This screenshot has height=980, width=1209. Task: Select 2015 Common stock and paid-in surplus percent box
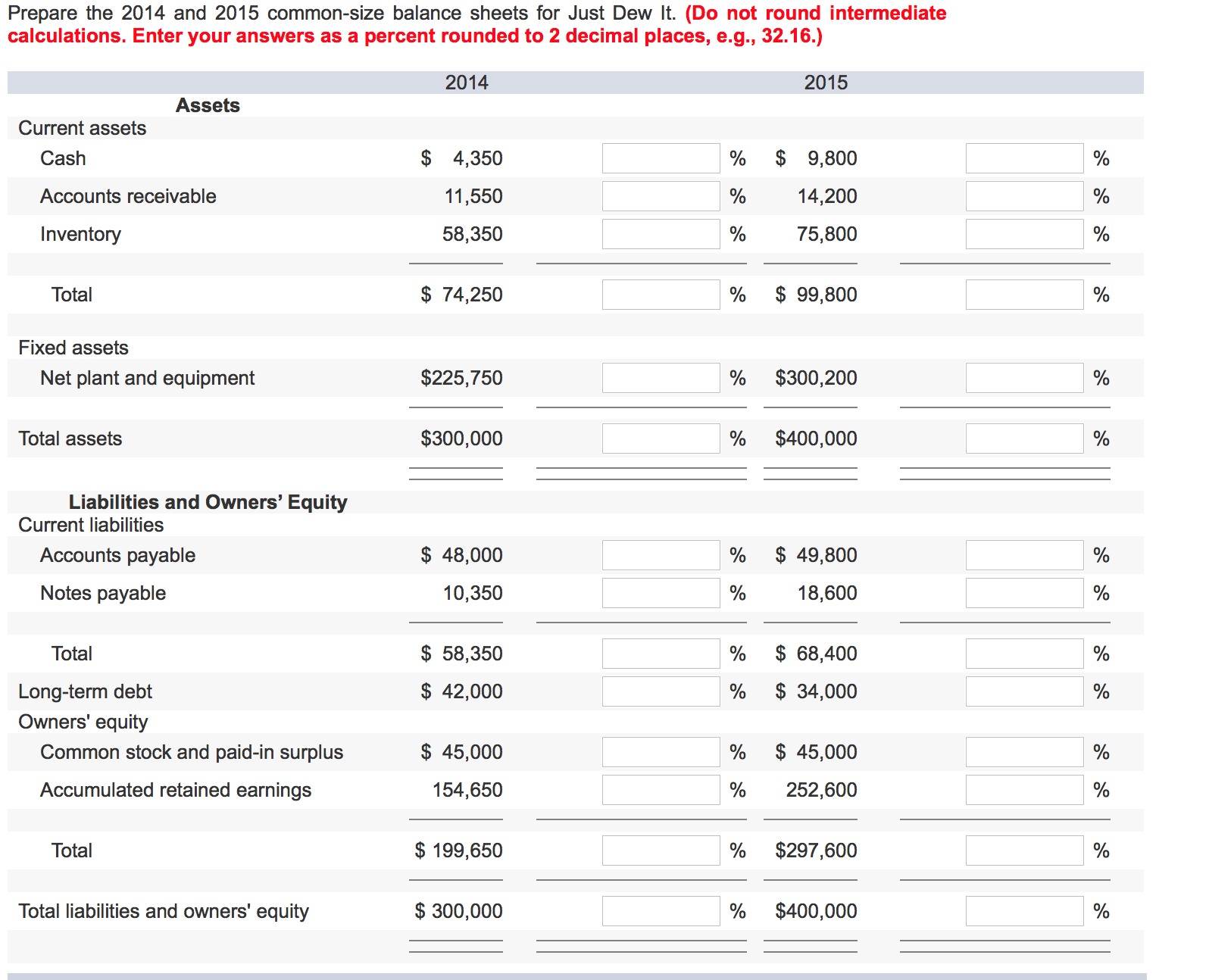(x=1024, y=752)
